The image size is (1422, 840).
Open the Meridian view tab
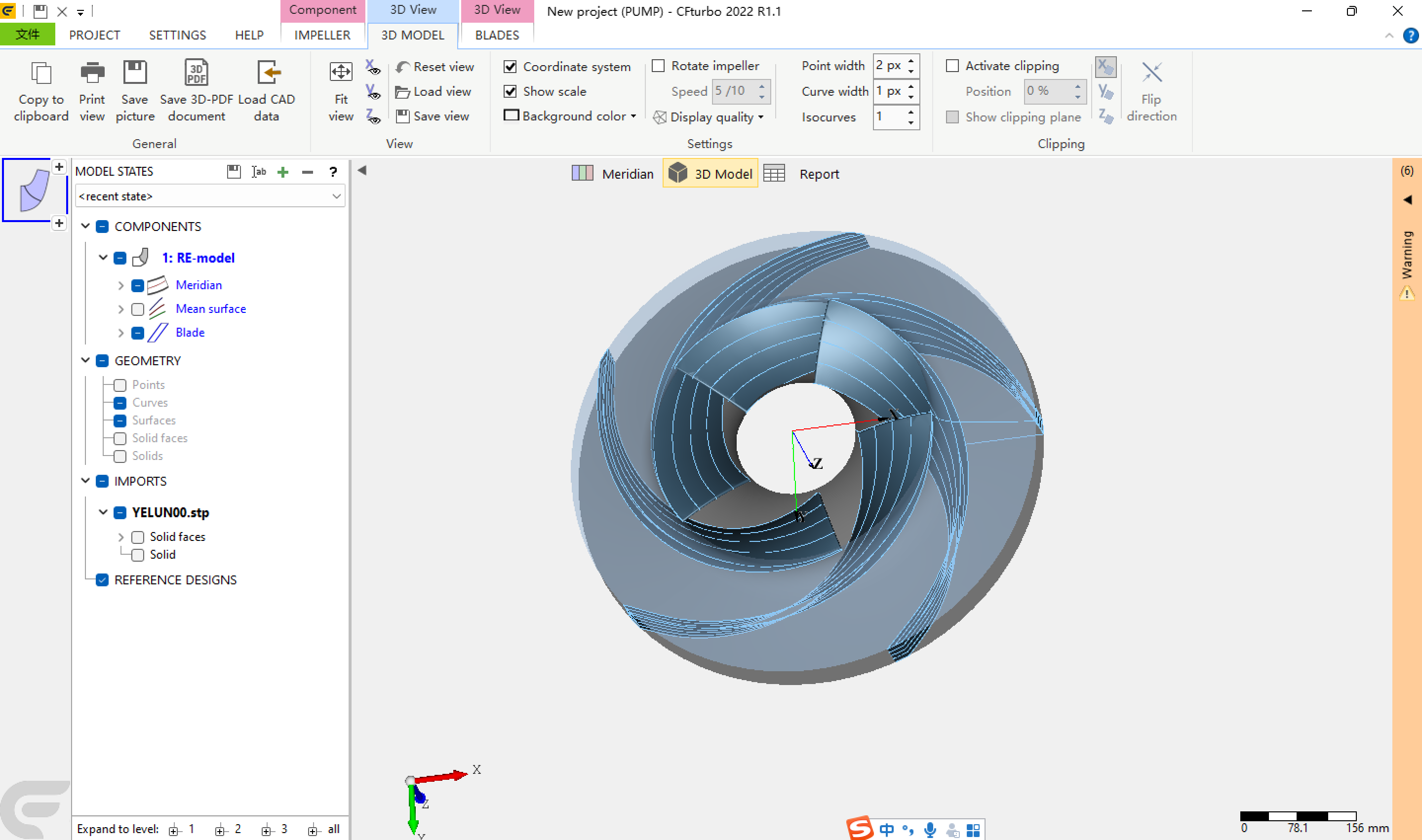[613, 174]
